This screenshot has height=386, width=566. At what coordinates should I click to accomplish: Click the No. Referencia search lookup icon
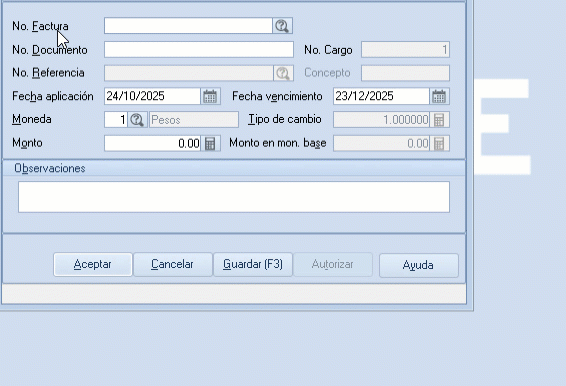tap(283, 73)
